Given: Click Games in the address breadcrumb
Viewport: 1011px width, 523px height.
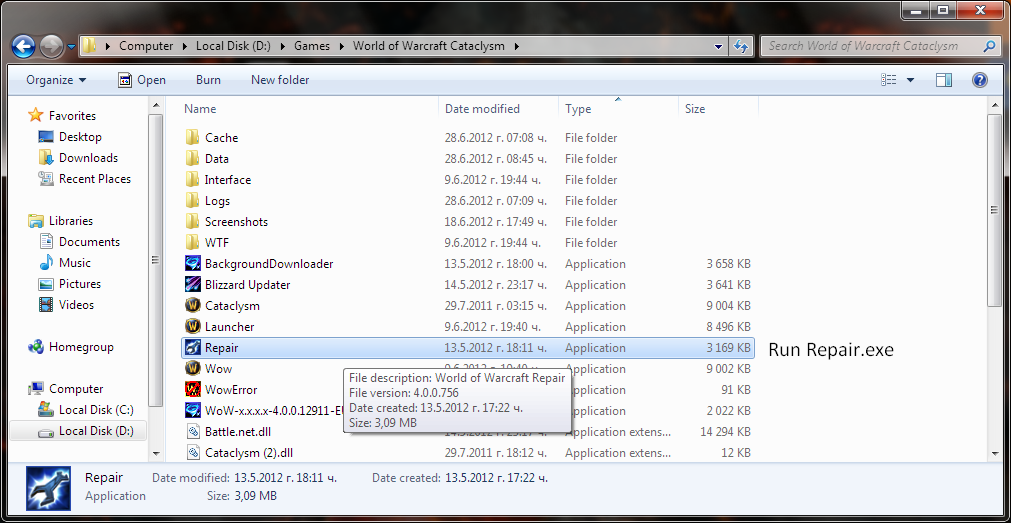Looking at the screenshot, I should click(x=311, y=46).
